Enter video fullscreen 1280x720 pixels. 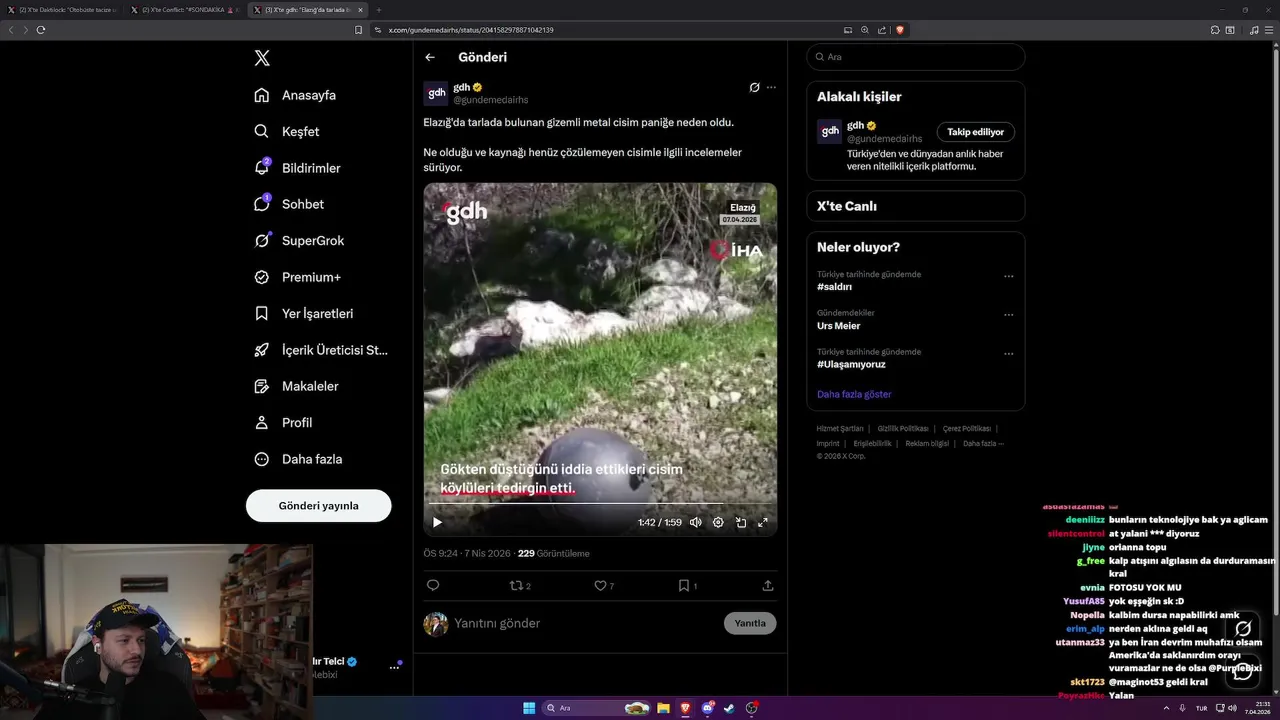(763, 522)
